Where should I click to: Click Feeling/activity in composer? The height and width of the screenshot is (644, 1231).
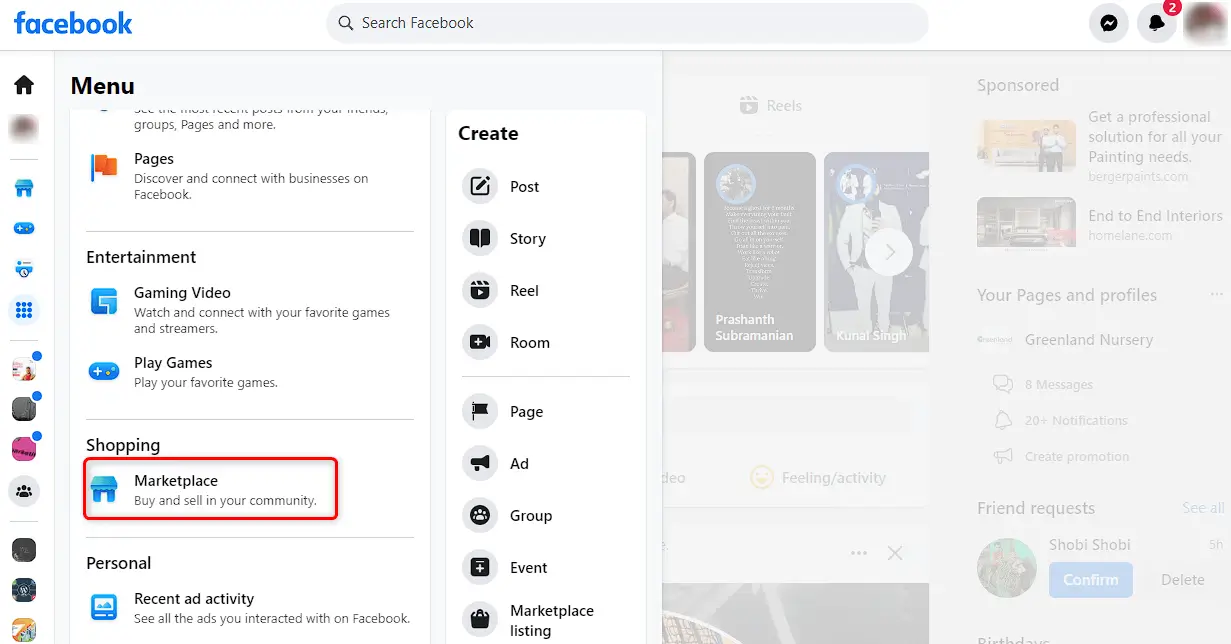(819, 478)
